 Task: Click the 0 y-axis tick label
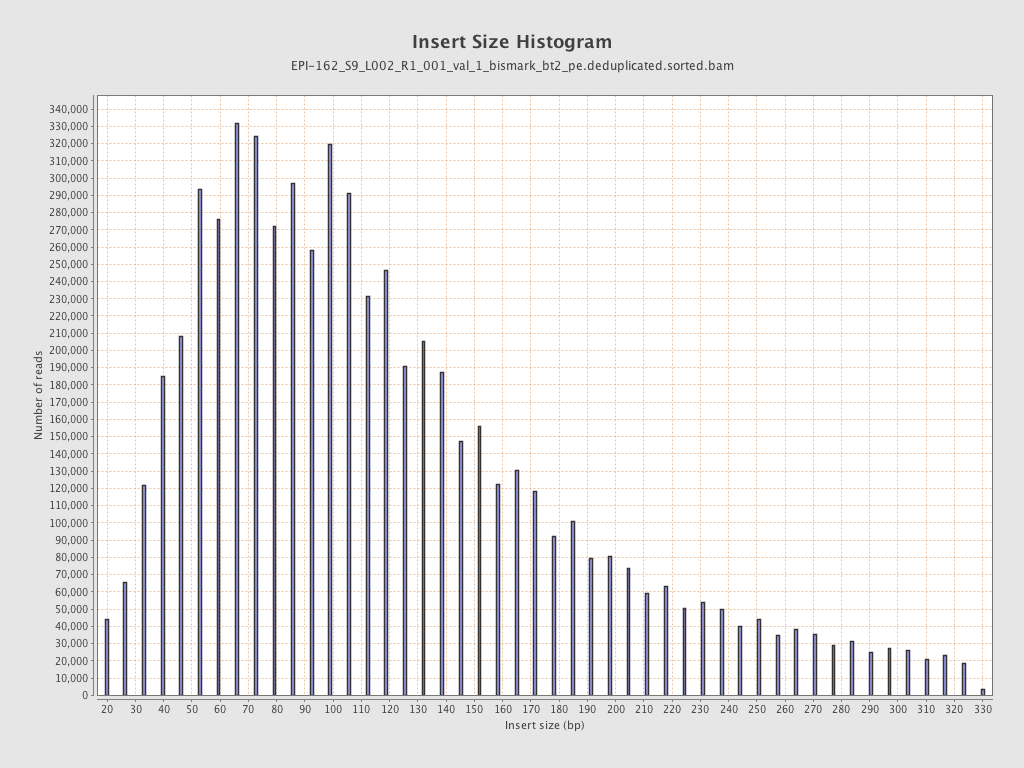(x=84, y=696)
